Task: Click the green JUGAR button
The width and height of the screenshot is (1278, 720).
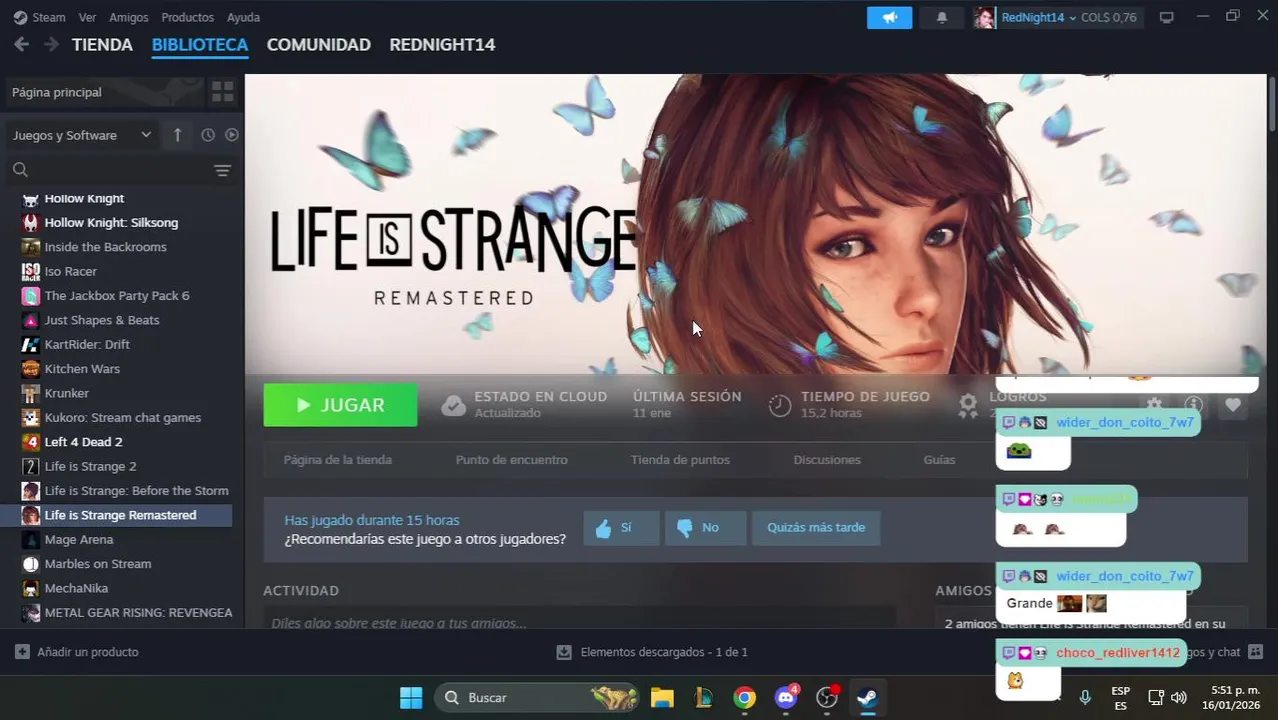Action: point(340,405)
